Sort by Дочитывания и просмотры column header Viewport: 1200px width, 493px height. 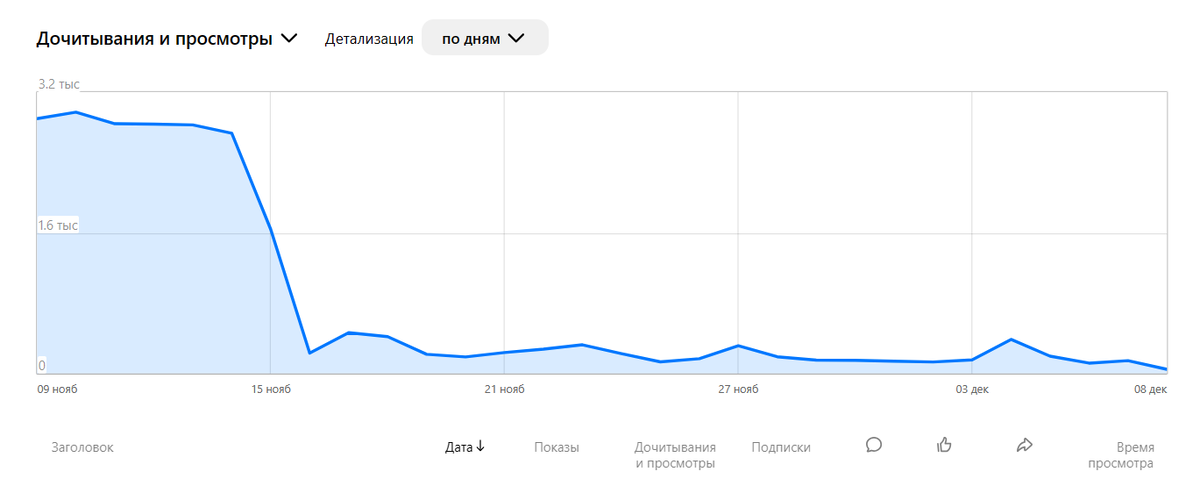pyautogui.click(x=675, y=455)
